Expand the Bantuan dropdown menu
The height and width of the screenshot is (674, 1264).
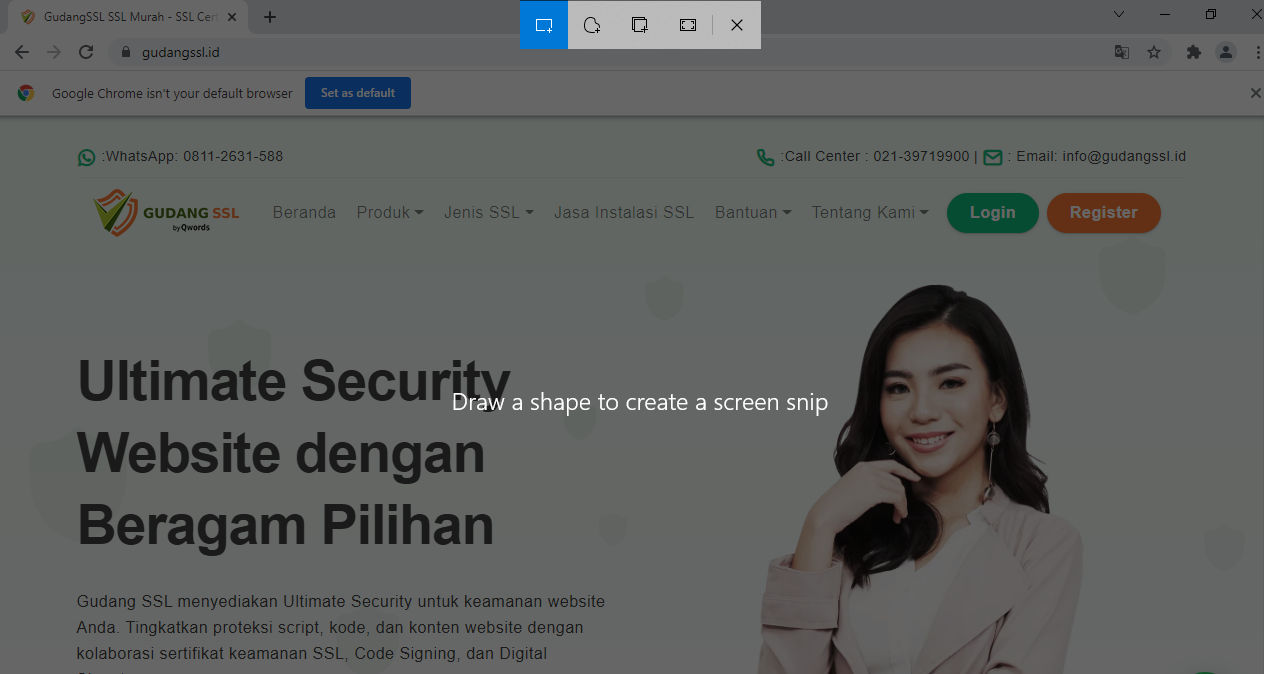click(753, 212)
